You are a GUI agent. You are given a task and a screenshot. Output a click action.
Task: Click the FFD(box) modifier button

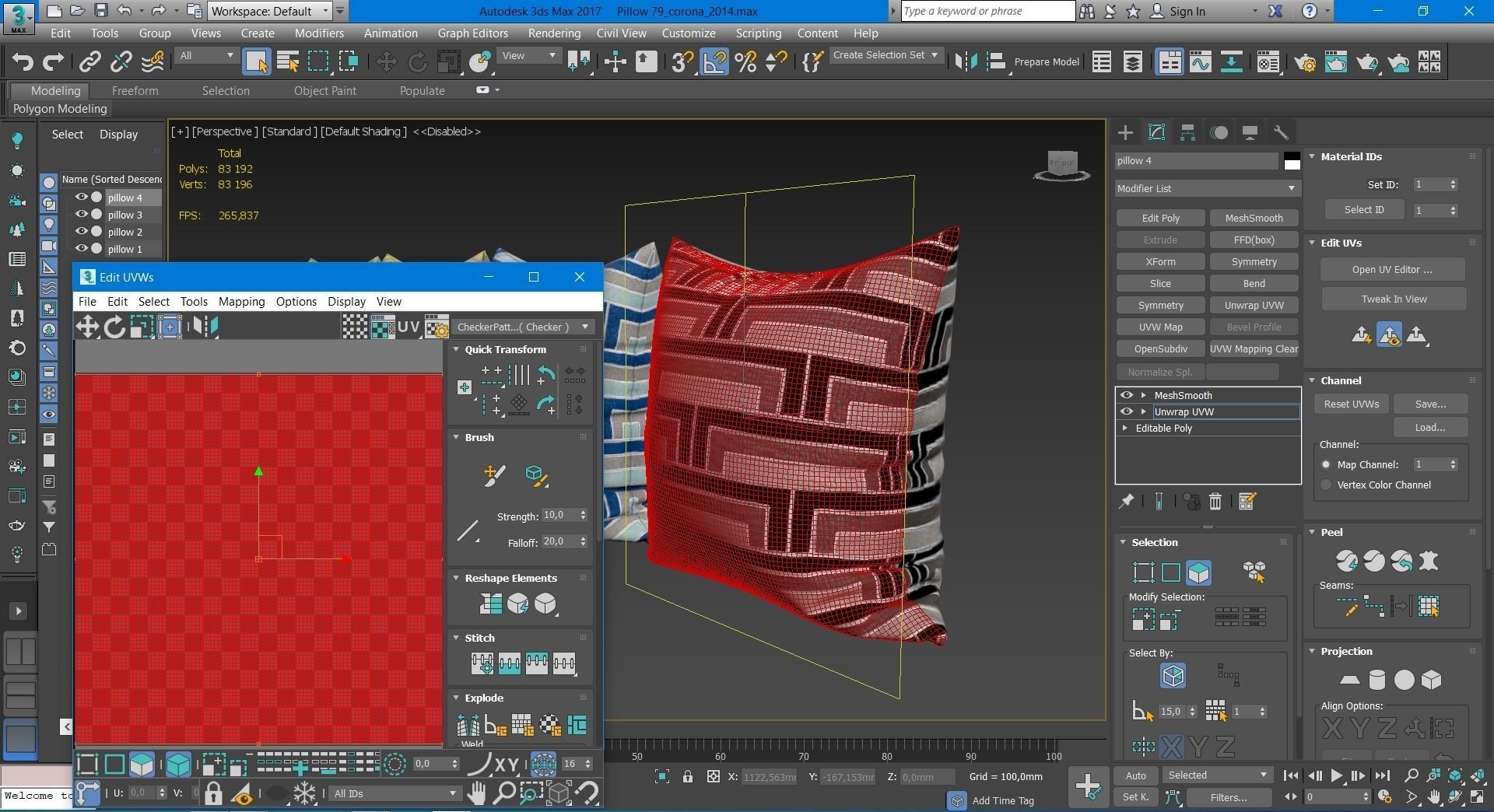[x=1254, y=240]
